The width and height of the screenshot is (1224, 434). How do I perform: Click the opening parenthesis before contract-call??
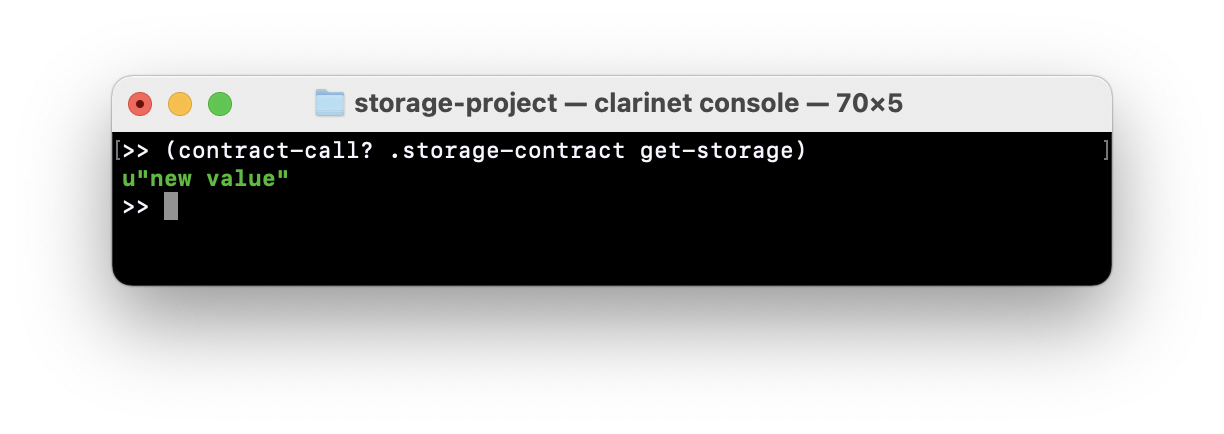click(171, 152)
